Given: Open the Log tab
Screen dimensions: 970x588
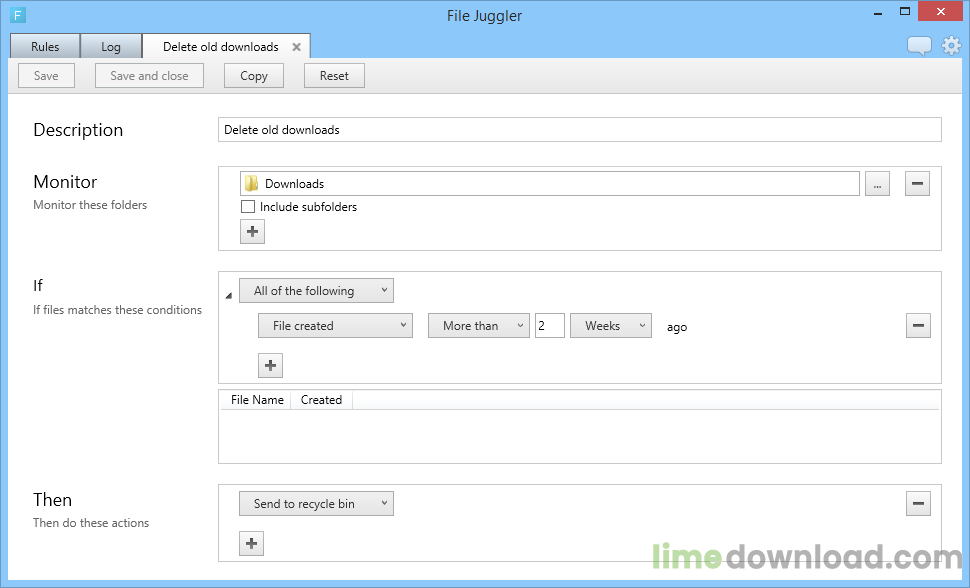Looking at the screenshot, I should pyautogui.click(x=111, y=45).
